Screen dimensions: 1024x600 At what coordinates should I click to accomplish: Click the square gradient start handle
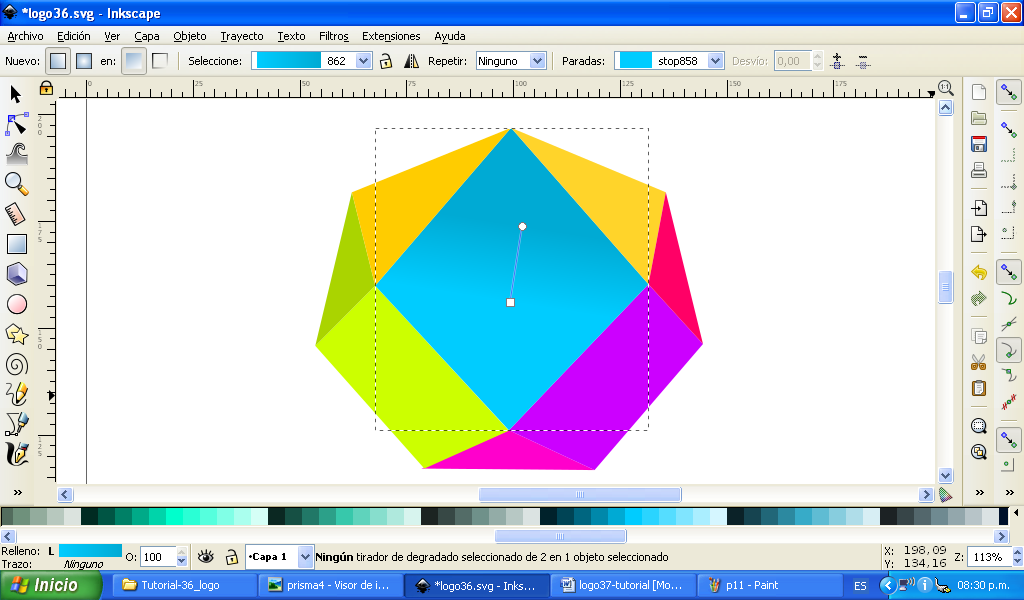[x=511, y=302]
